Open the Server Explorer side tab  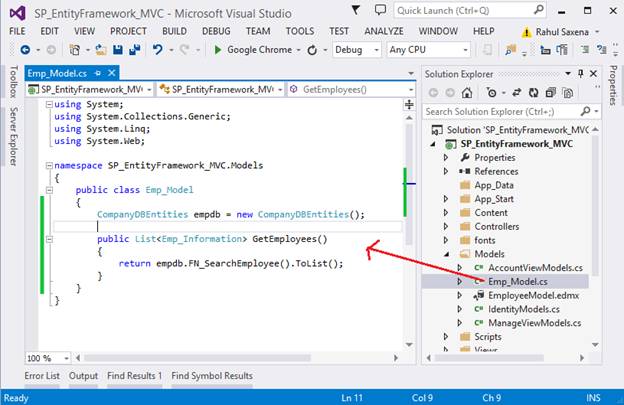pos(13,136)
